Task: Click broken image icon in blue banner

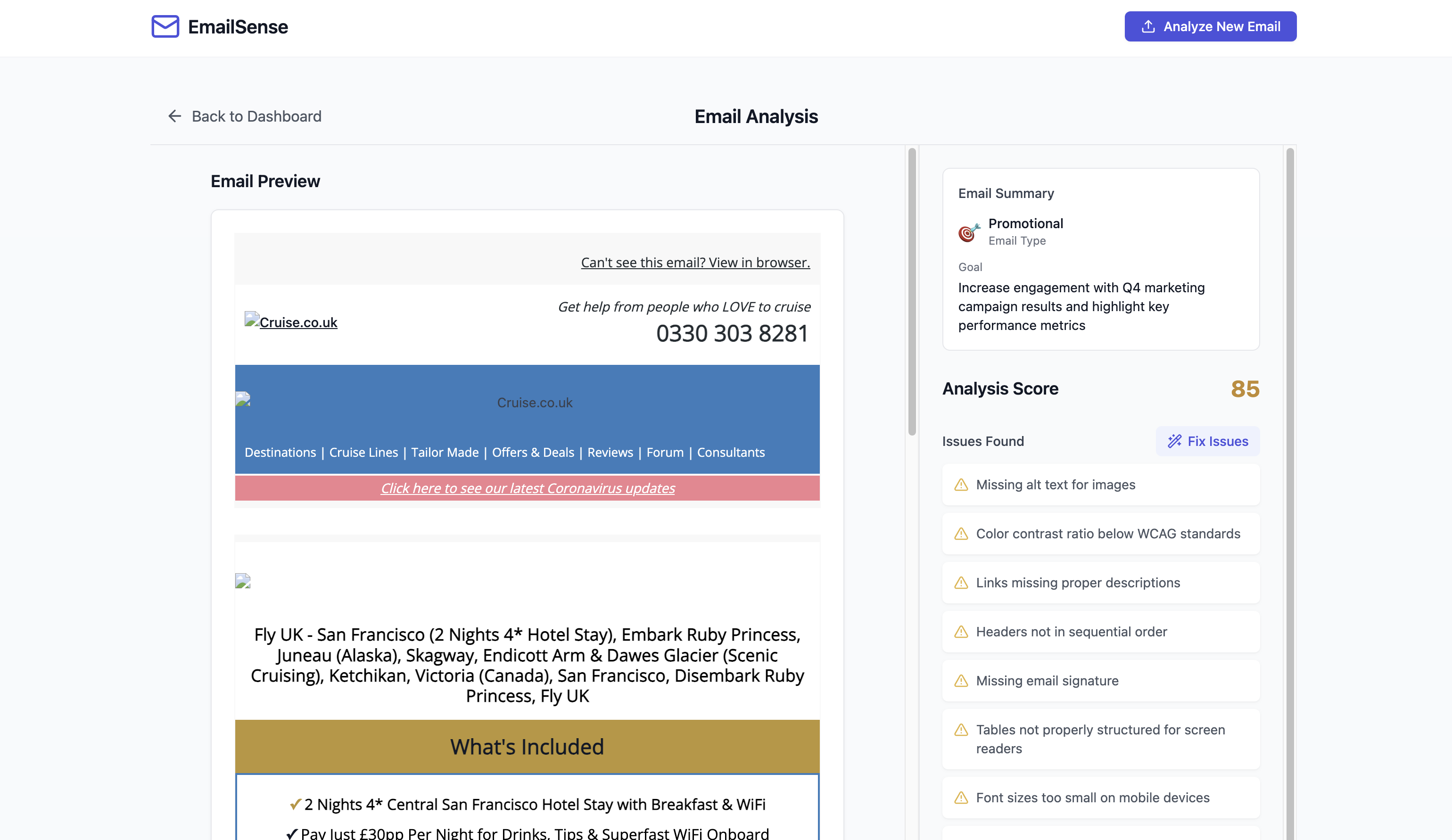Action: 243,399
